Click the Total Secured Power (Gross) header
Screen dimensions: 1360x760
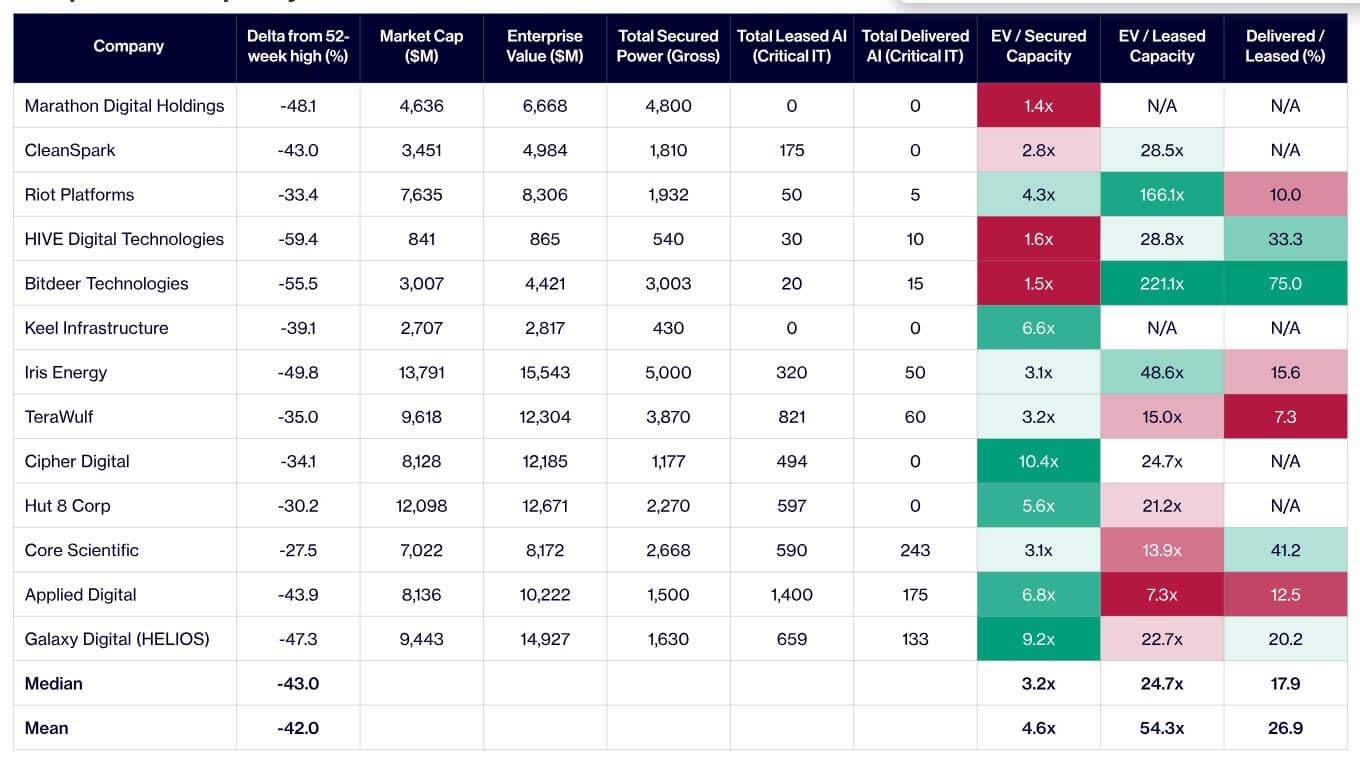click(668, 46)
